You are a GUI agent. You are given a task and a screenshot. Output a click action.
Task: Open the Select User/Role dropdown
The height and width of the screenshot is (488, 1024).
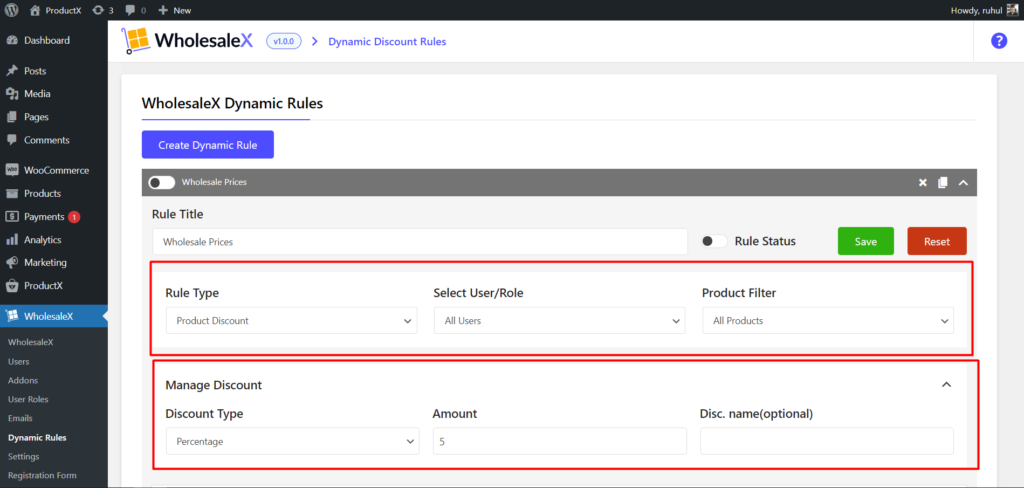pyautogui.click(x=560, y=321)
